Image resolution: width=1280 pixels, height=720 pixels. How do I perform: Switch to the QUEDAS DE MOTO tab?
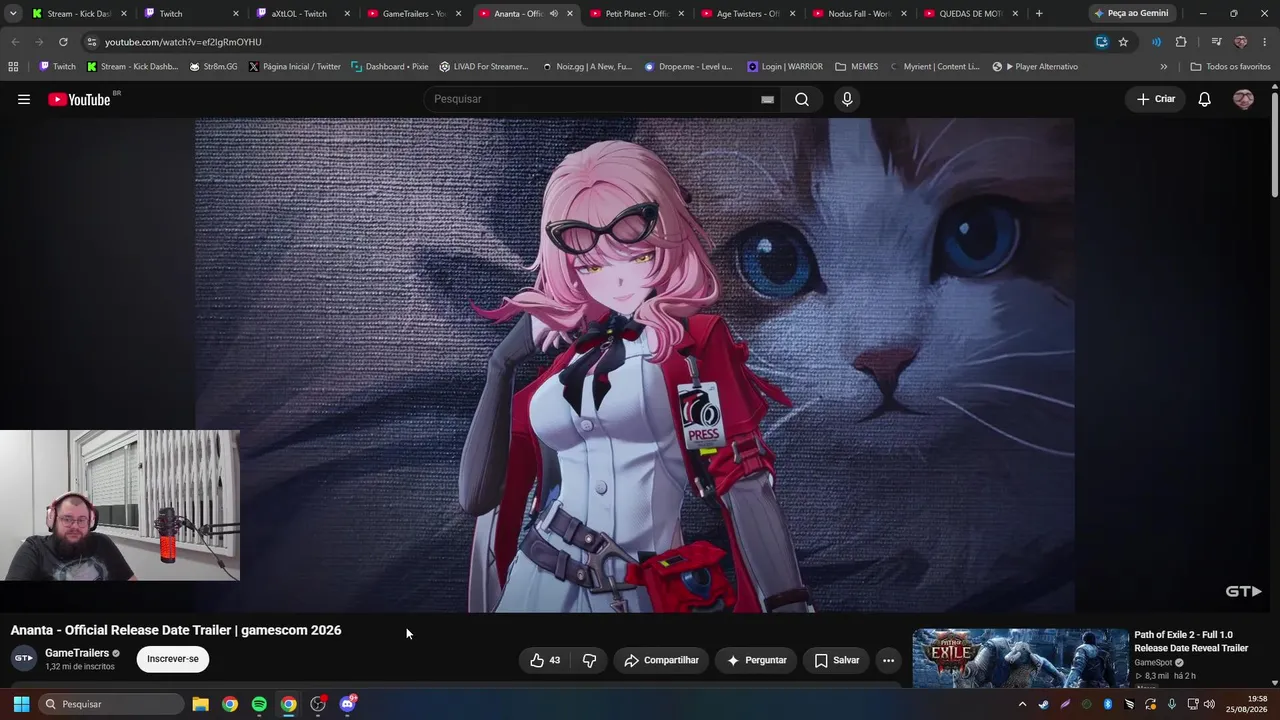[x=971, y=14]
